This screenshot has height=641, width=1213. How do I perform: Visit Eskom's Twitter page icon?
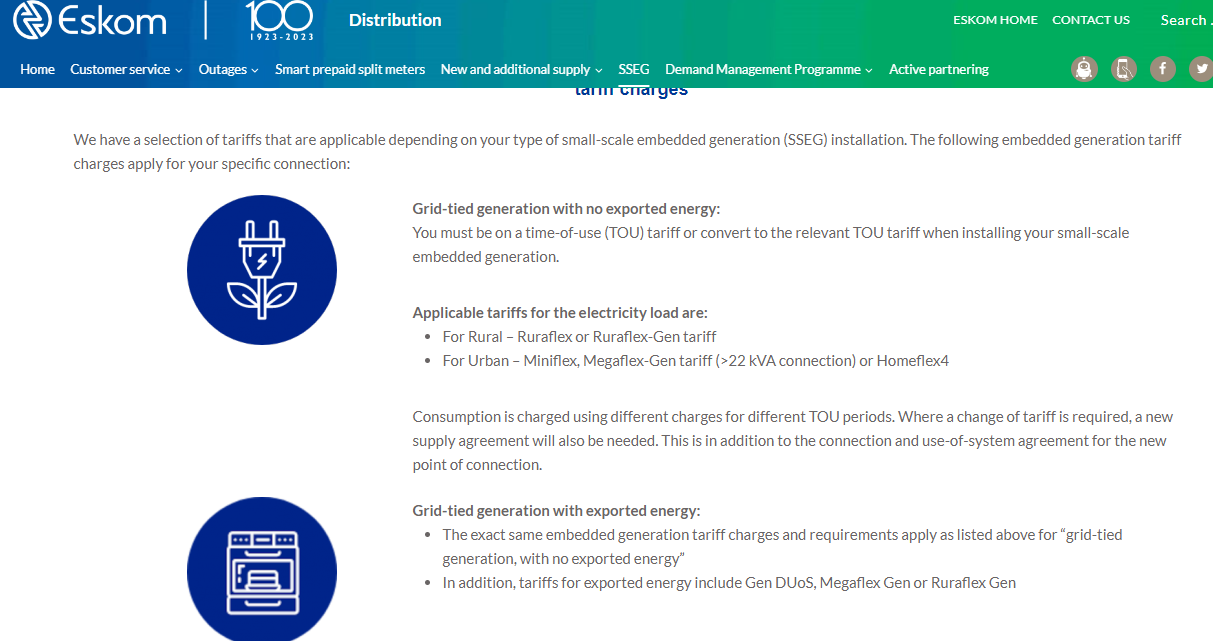point(1201,69)
